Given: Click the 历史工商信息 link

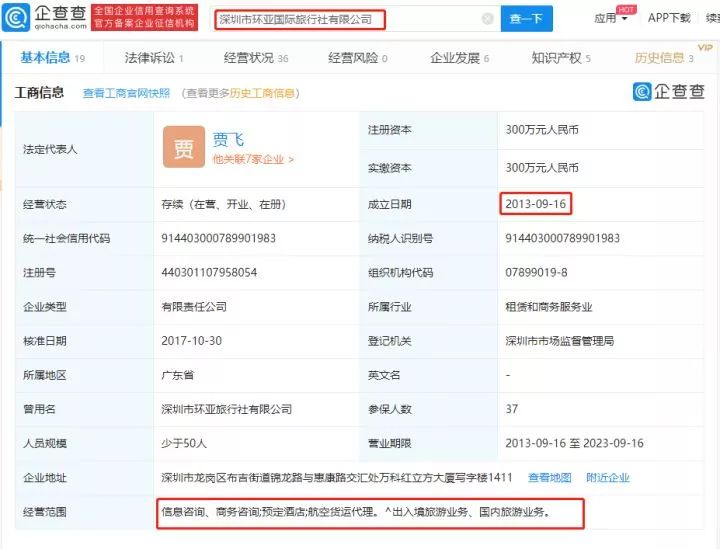Looking at the screenshot, I should coord(262,93).
